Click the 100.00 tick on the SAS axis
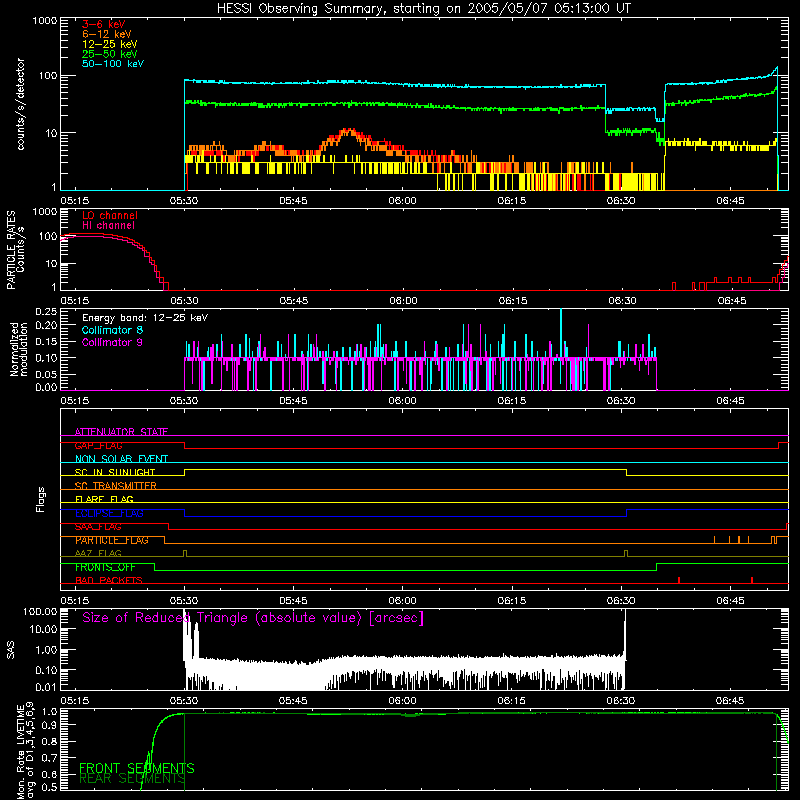The width and height of the screenshot is (800, 800). pyautogui.click(x=40, y=612)
